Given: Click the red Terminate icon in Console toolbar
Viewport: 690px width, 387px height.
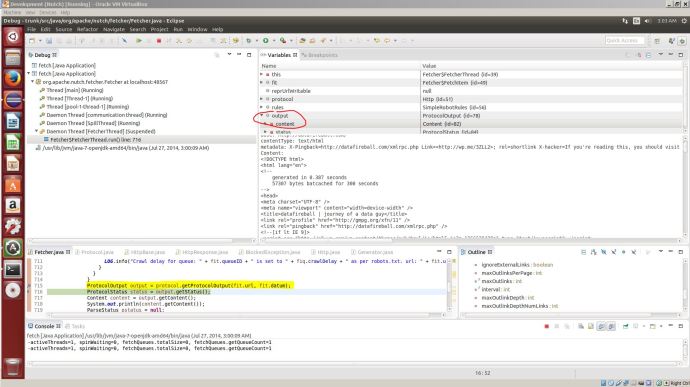Looking at the screenshot, I should (x=547, y=326).
